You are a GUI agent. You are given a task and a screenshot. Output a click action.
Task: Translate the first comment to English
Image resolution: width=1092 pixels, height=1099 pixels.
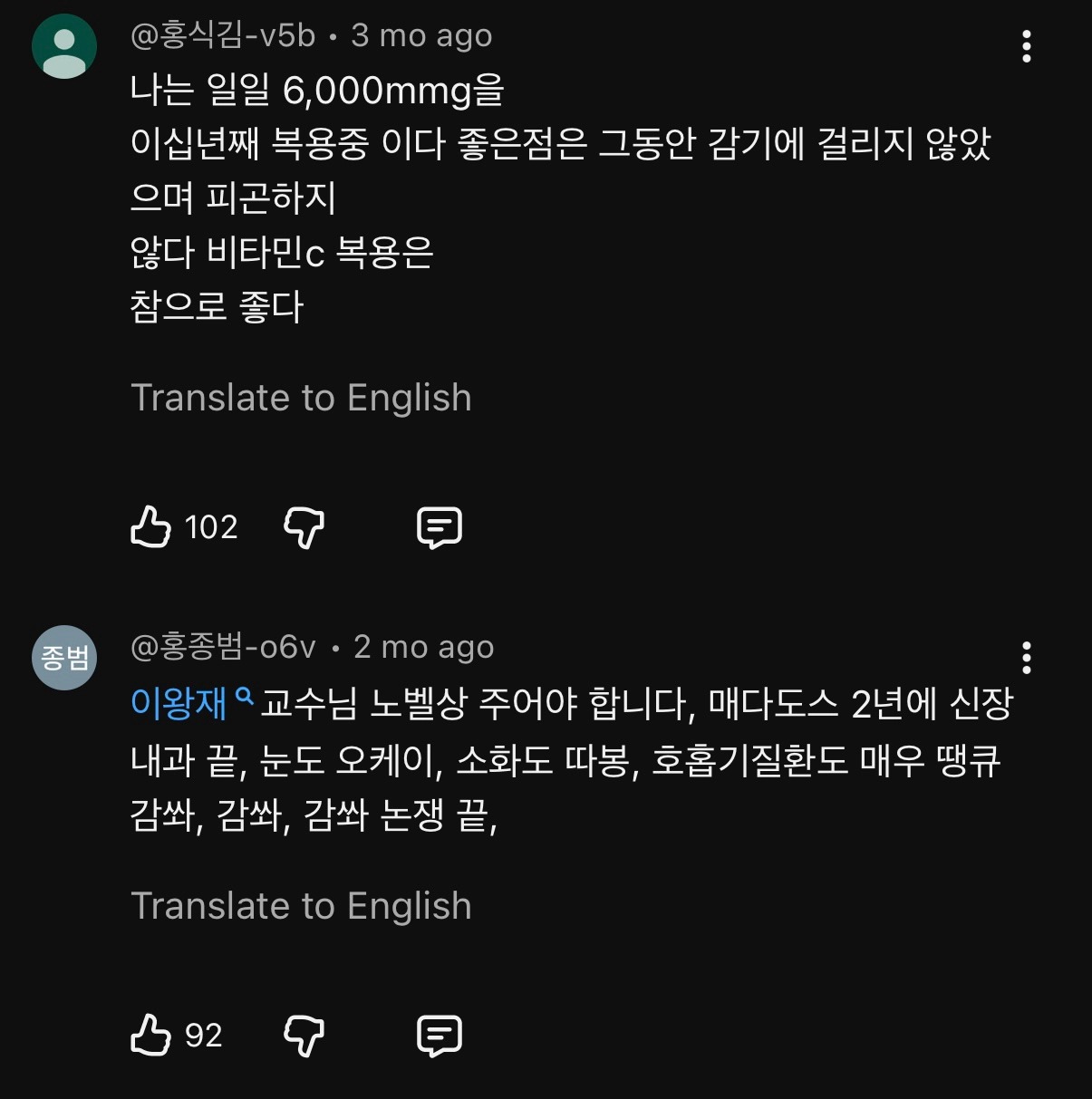click(301, 398)
